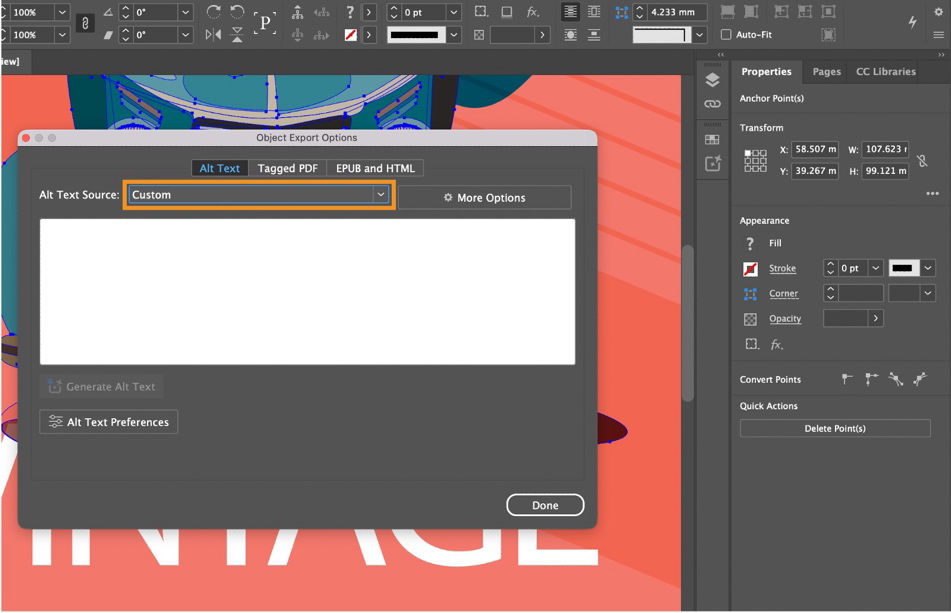Click Done in Object Export Options
951x613 pixels.
click(x=545, y=505)
